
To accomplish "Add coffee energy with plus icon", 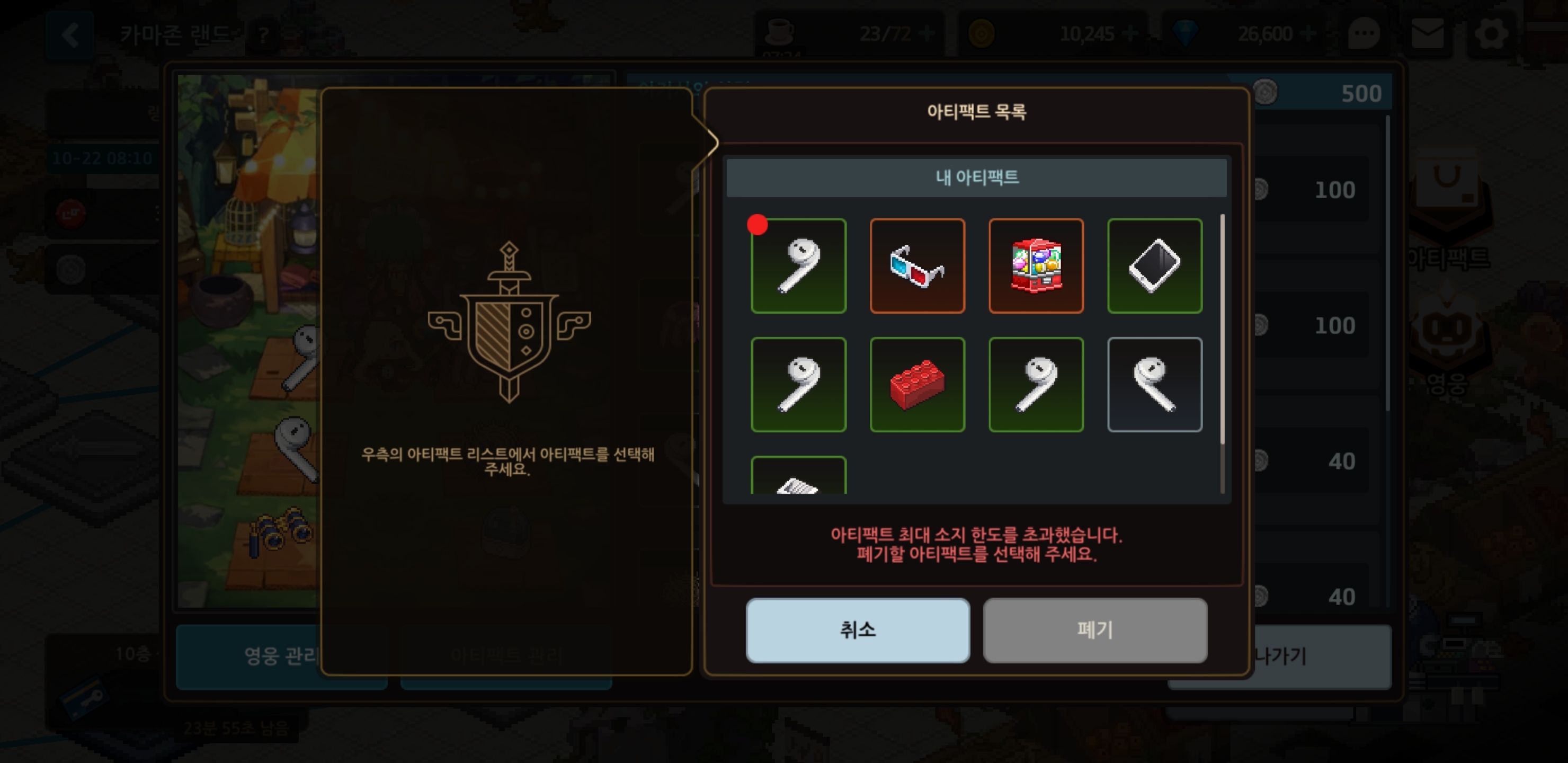I will point(926,33).
